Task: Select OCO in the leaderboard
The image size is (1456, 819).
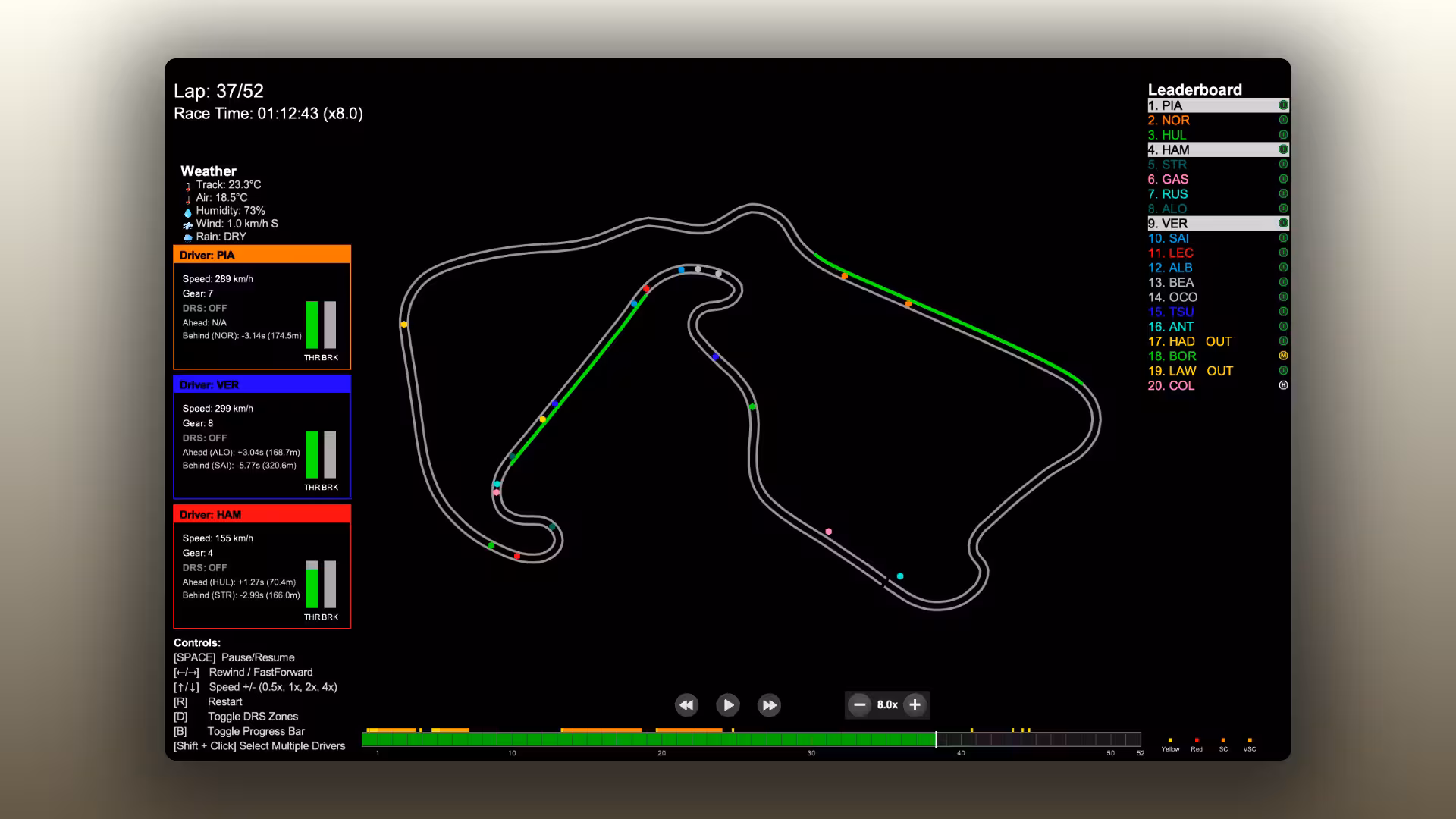Action: 1218,297
